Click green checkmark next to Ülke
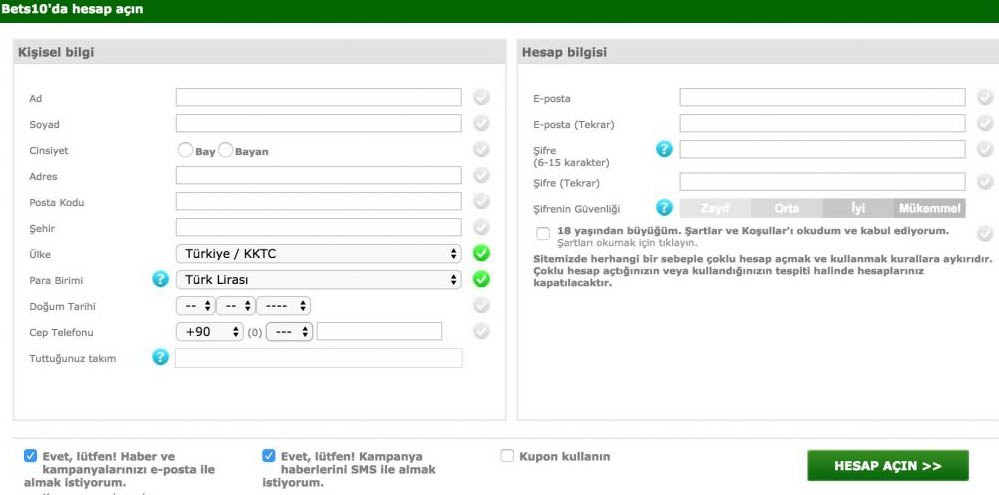Screen dimensions: 999x495 [481, 253]
